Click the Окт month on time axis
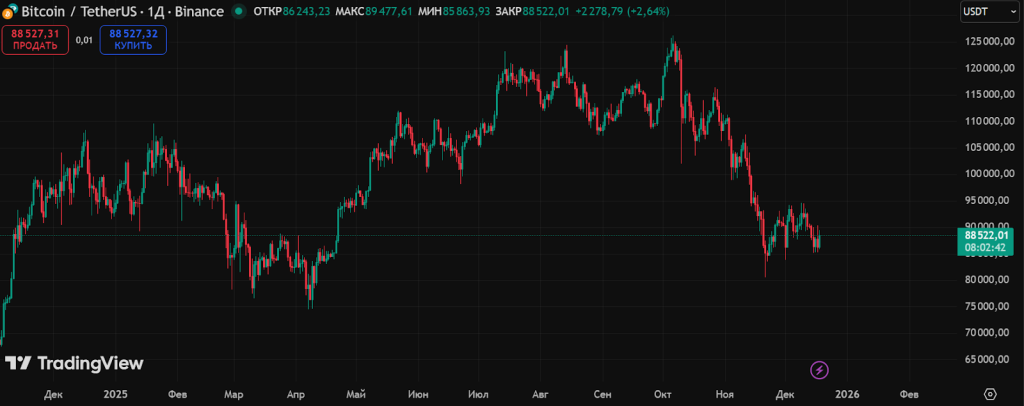 click(x=662, y=395)
